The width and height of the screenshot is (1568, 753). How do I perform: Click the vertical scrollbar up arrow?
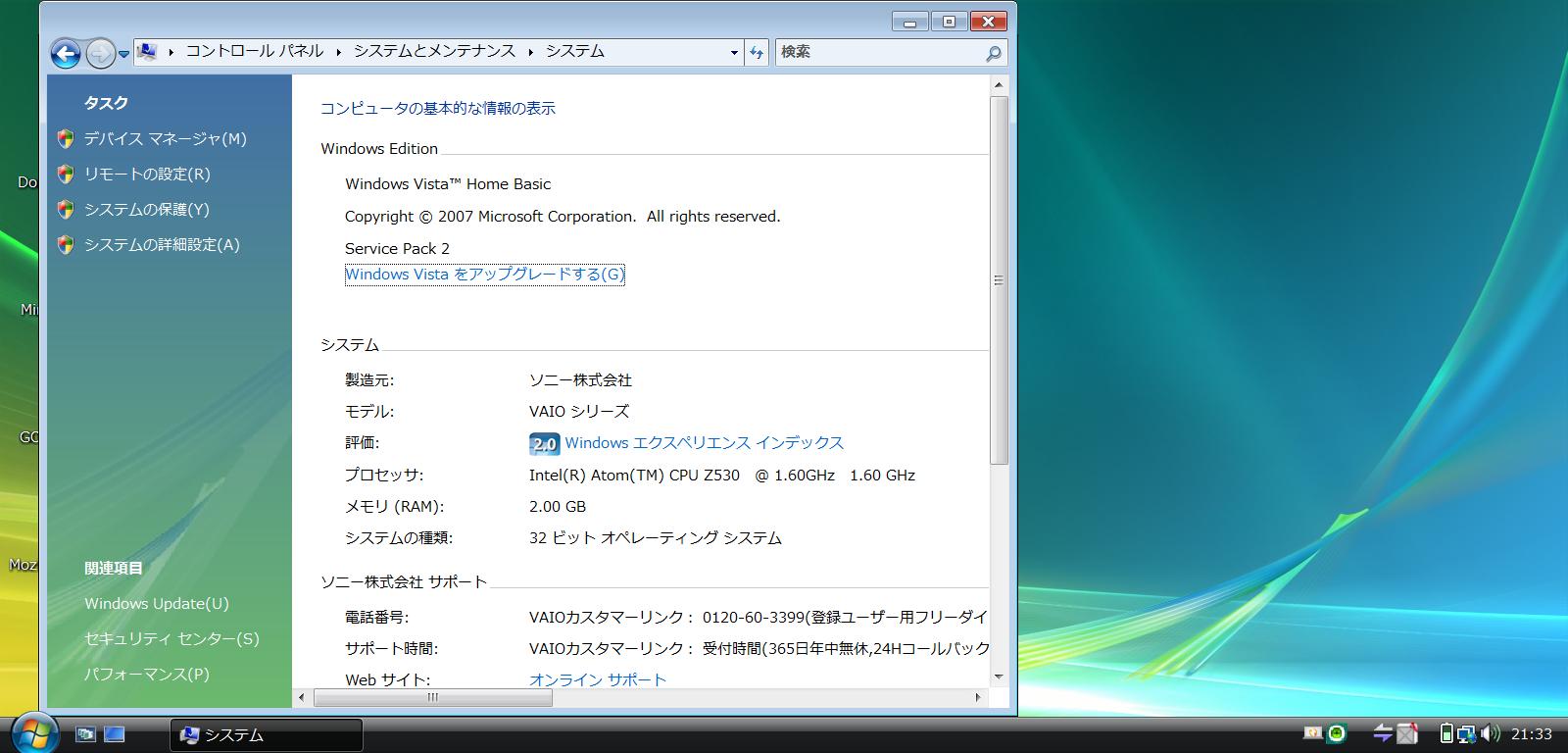[999, 85]
